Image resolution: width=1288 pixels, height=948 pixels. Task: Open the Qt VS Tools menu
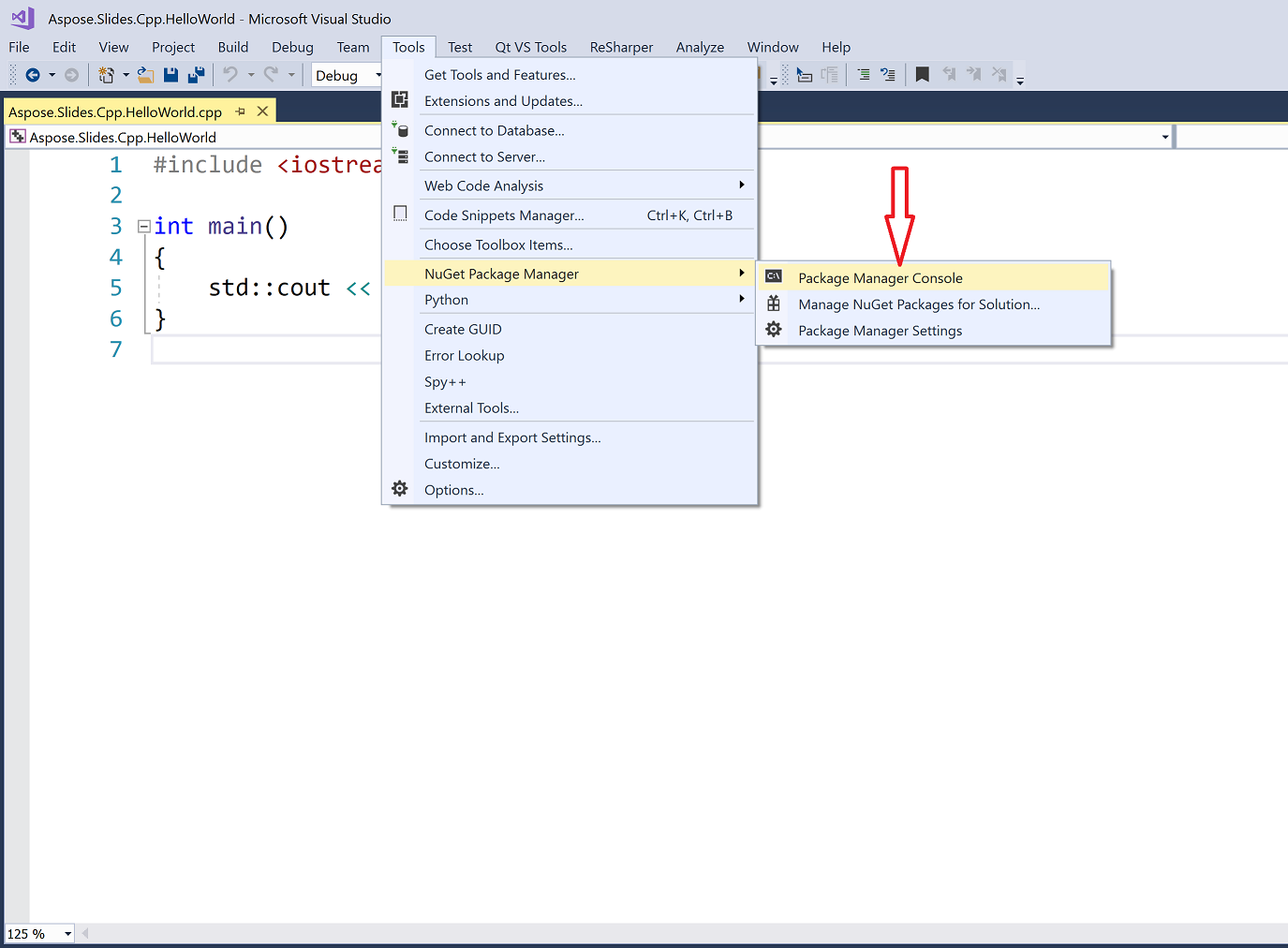tap(531, 47)
